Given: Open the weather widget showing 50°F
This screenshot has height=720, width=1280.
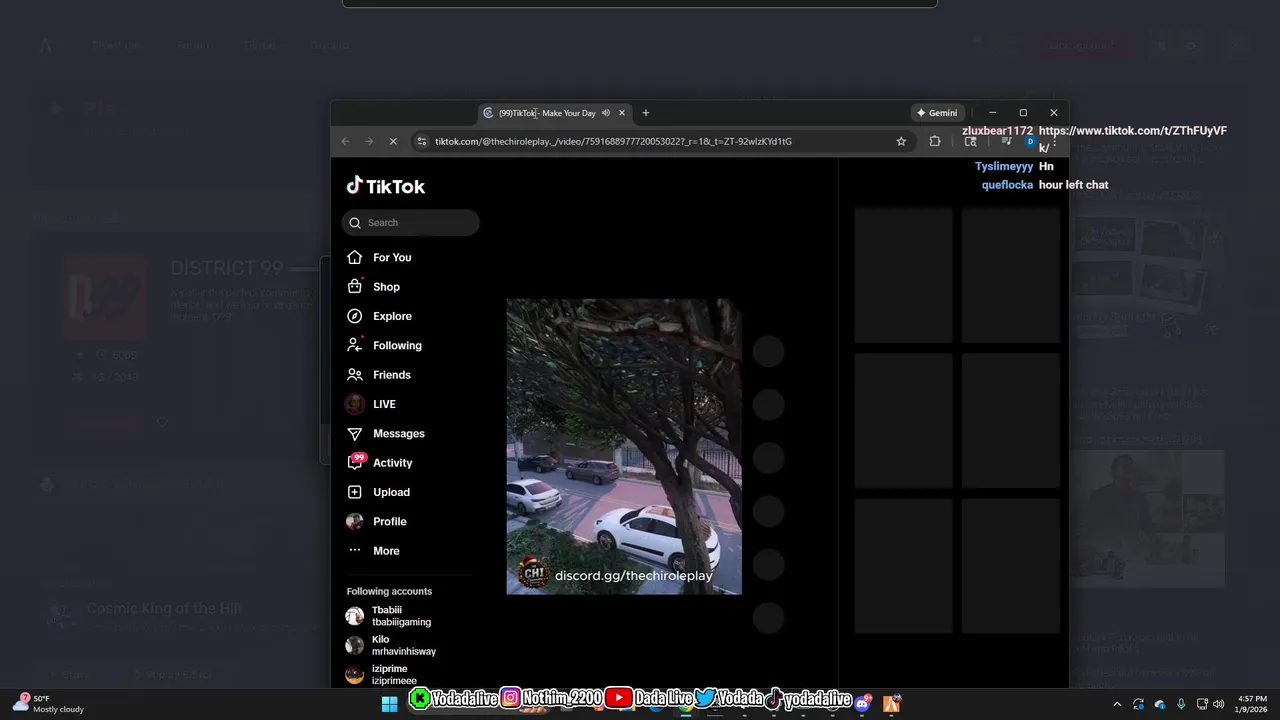Looking at the screenshot, I should pyautogui.click(x=49, y=704).
